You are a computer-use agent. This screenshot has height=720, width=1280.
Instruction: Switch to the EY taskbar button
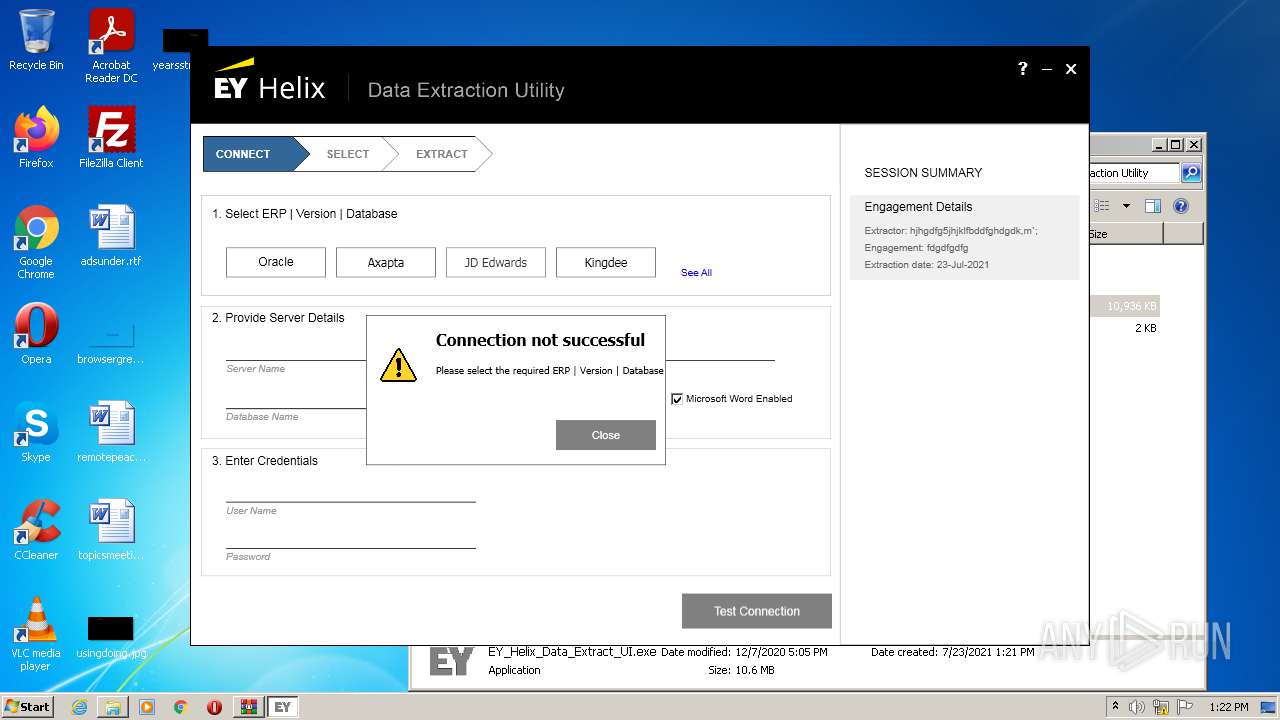tap(283, 707)
